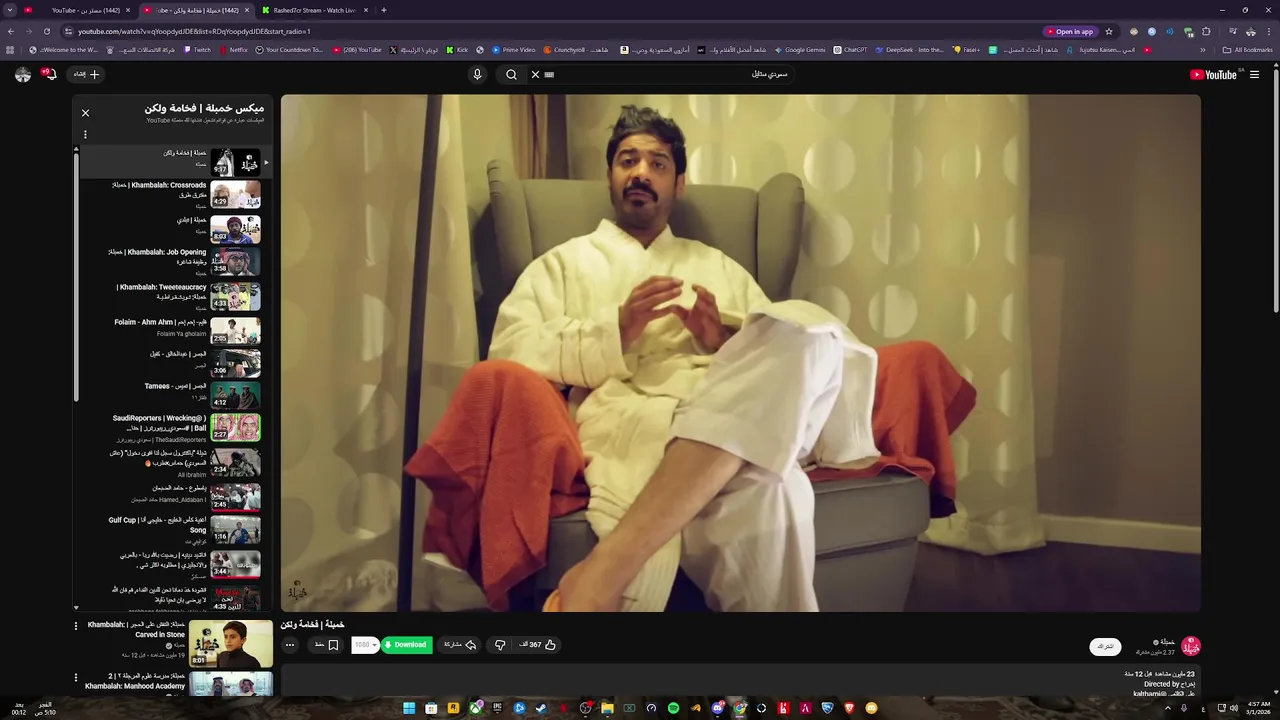
Task: Clear the search box with the X
Action: (x=535, y=74)
